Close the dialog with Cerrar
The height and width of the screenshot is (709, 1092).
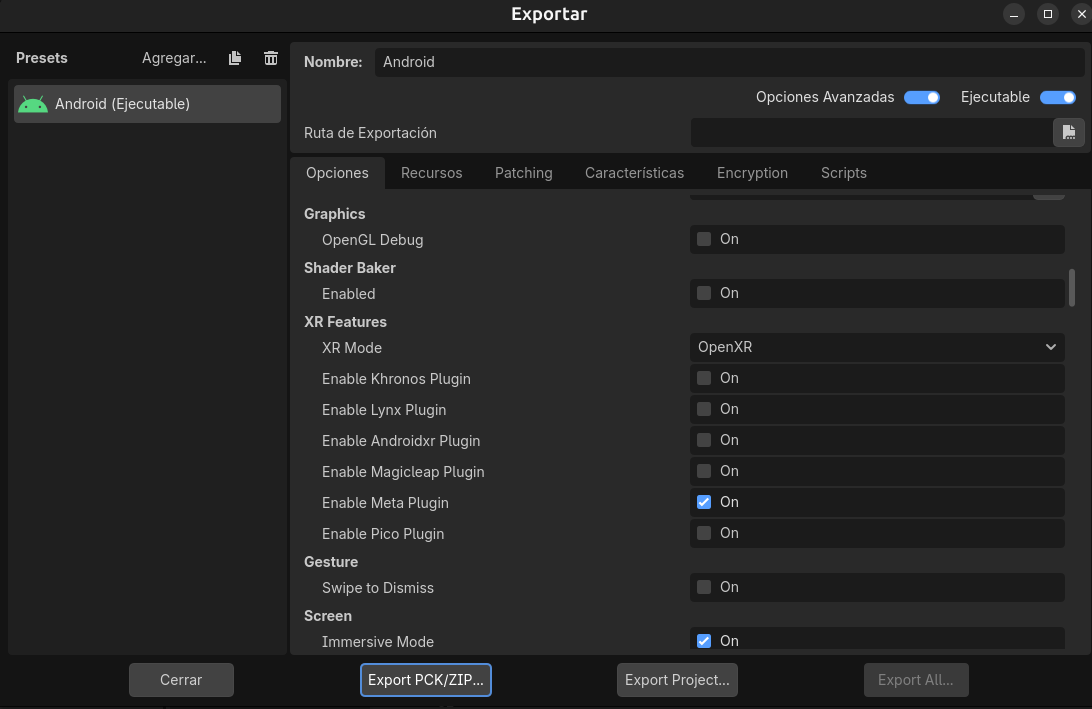(x=181, y=679)
